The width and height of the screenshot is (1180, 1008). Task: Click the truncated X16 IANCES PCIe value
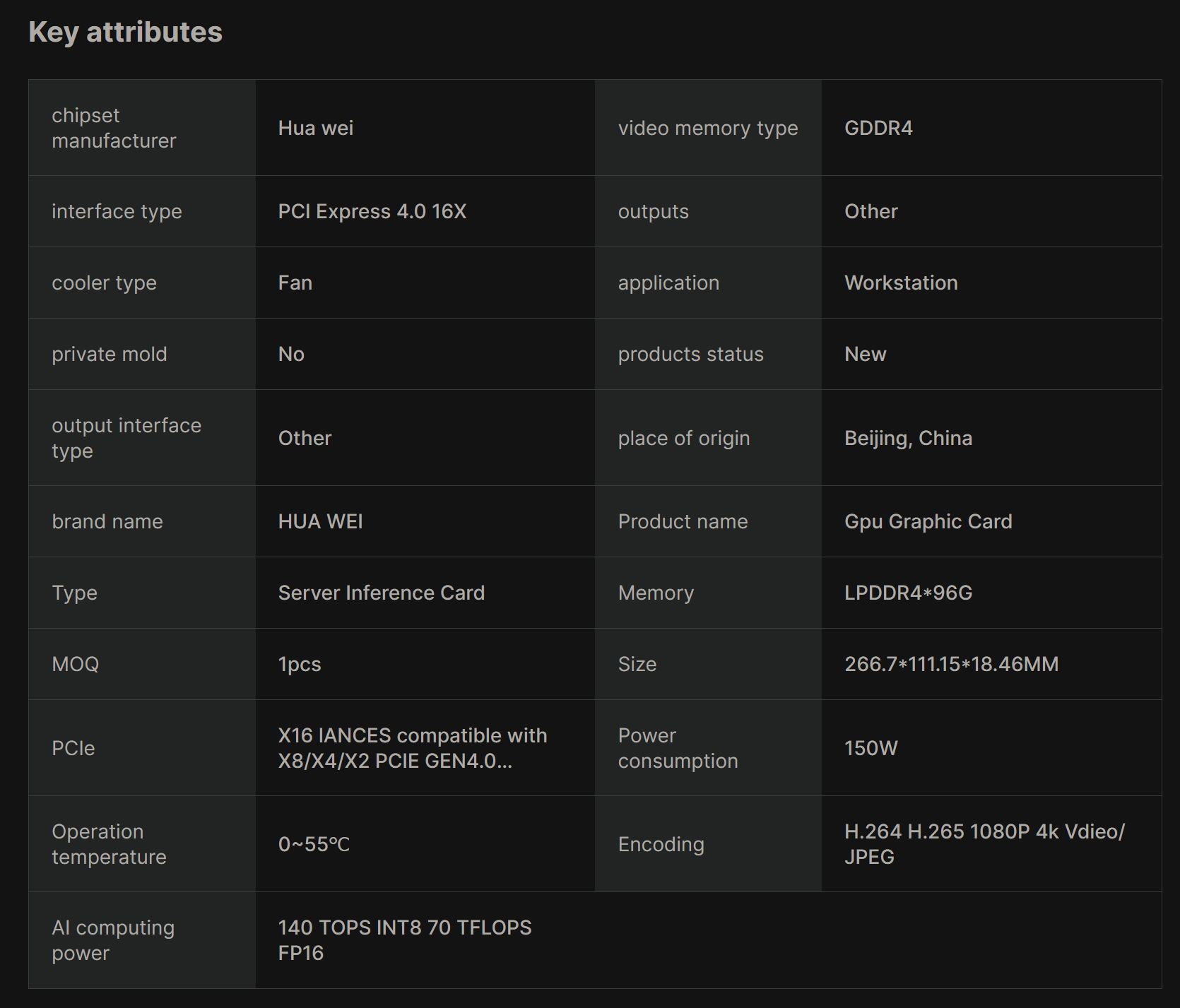pos(412,748)
